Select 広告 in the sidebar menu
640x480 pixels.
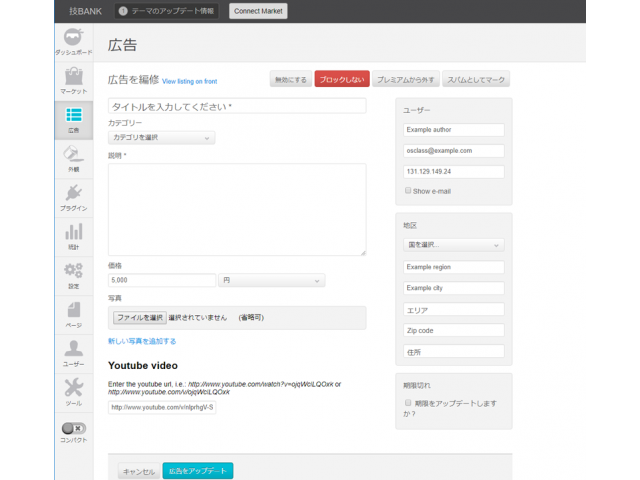coord(73,118)
